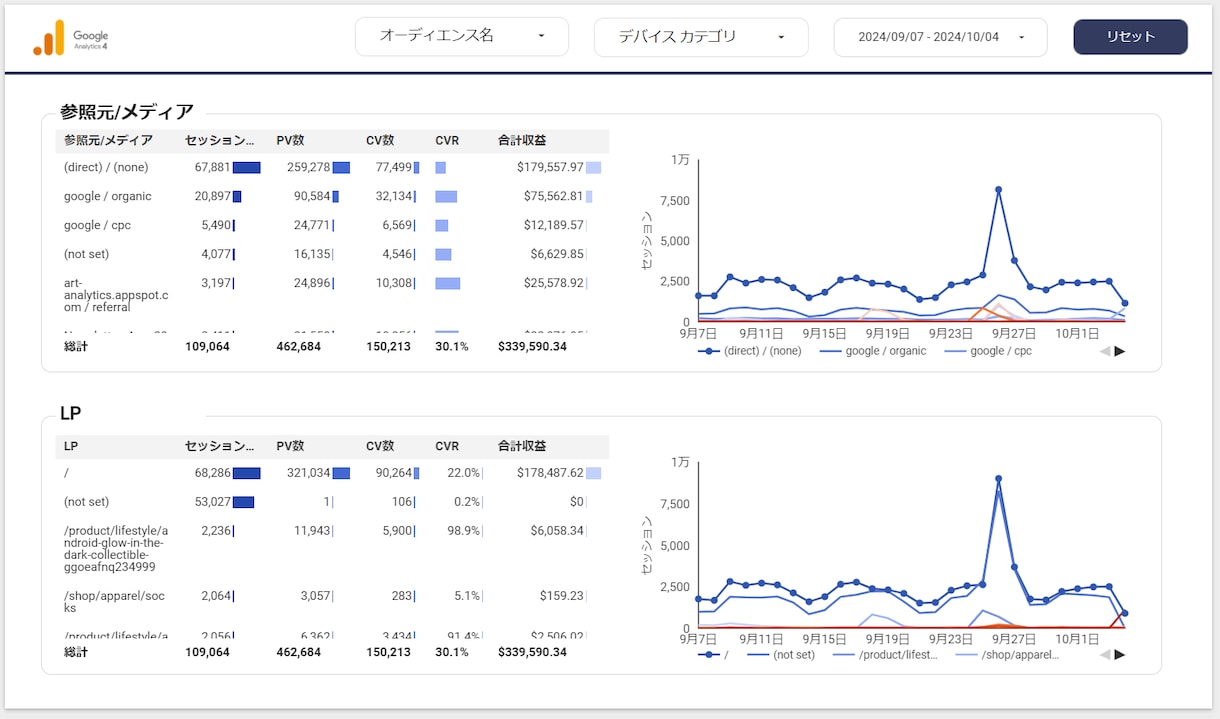The height and width of the screenshot is (719, 1220).
Task: Click the 20,897 sessions value
Action: tap(213, 197)
